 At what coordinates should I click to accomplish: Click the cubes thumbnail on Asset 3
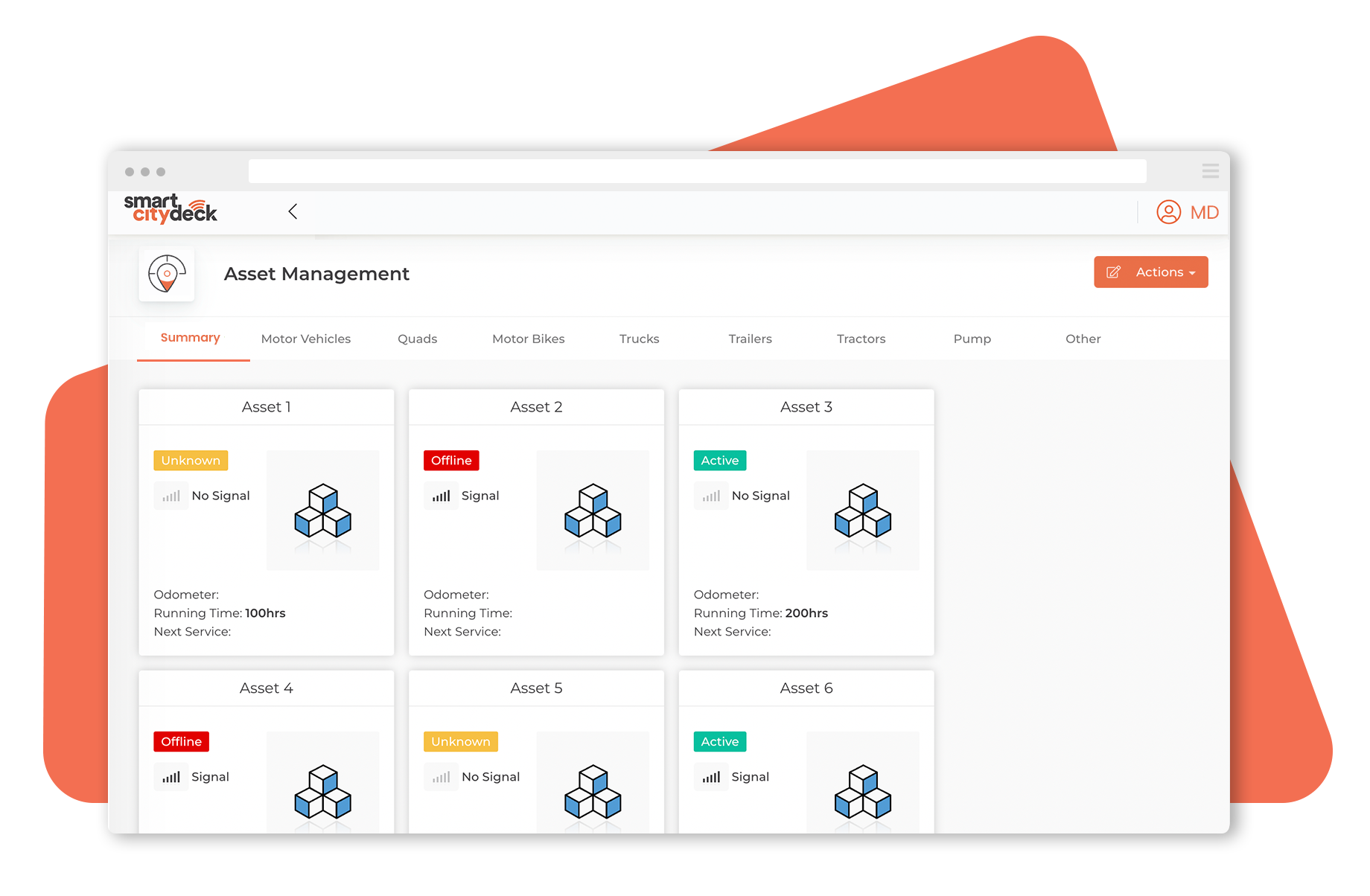[862, 511]
